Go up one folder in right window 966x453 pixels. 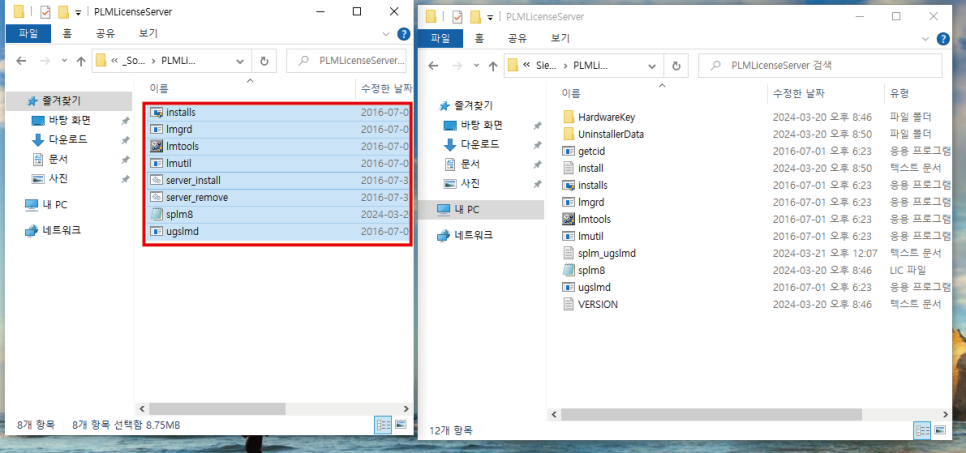click(x=493, y=65)
